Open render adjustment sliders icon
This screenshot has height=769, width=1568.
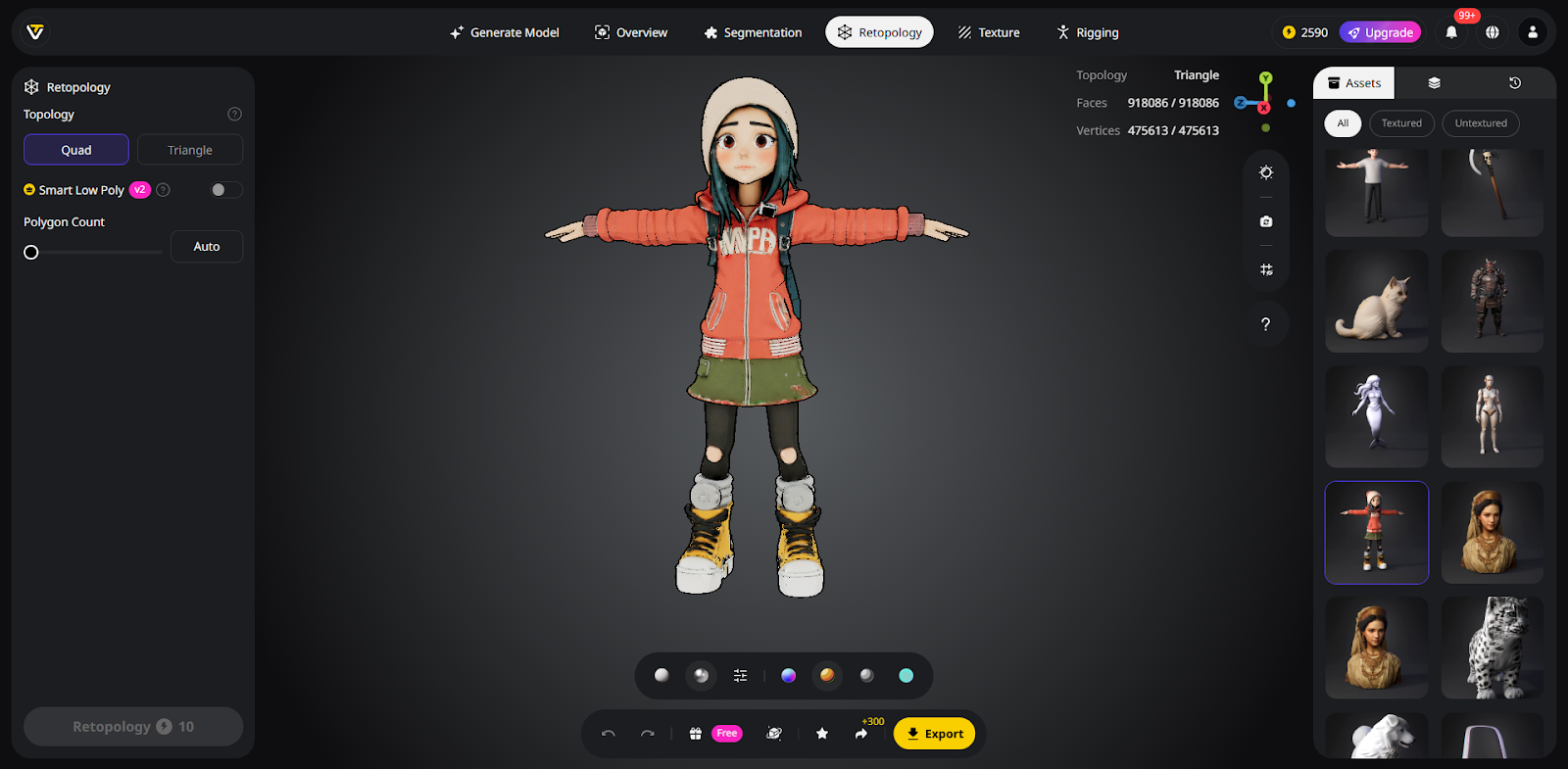[740, 676]
